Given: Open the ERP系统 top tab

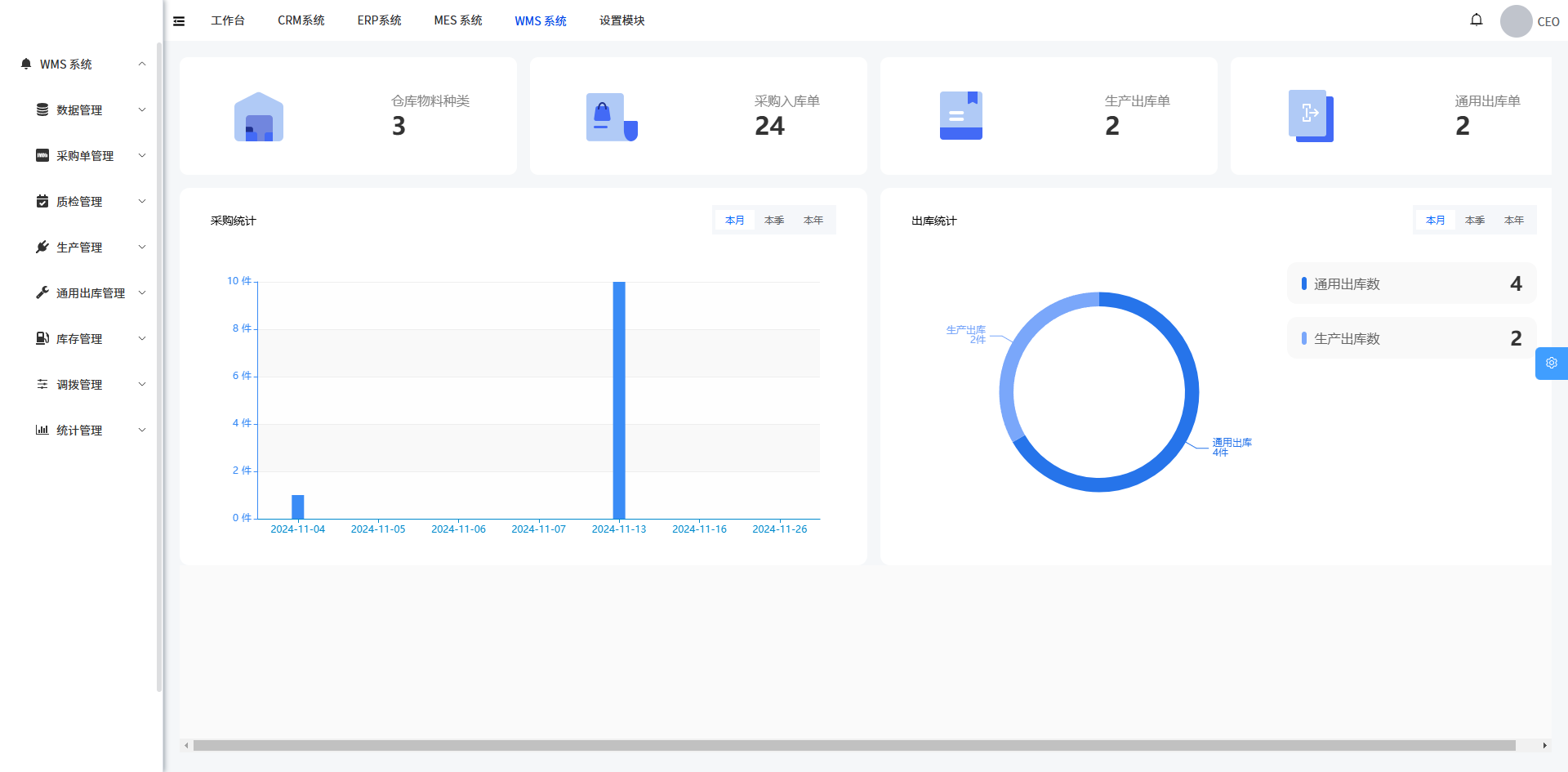Looking at the screenshot, I should pos(379,20).
